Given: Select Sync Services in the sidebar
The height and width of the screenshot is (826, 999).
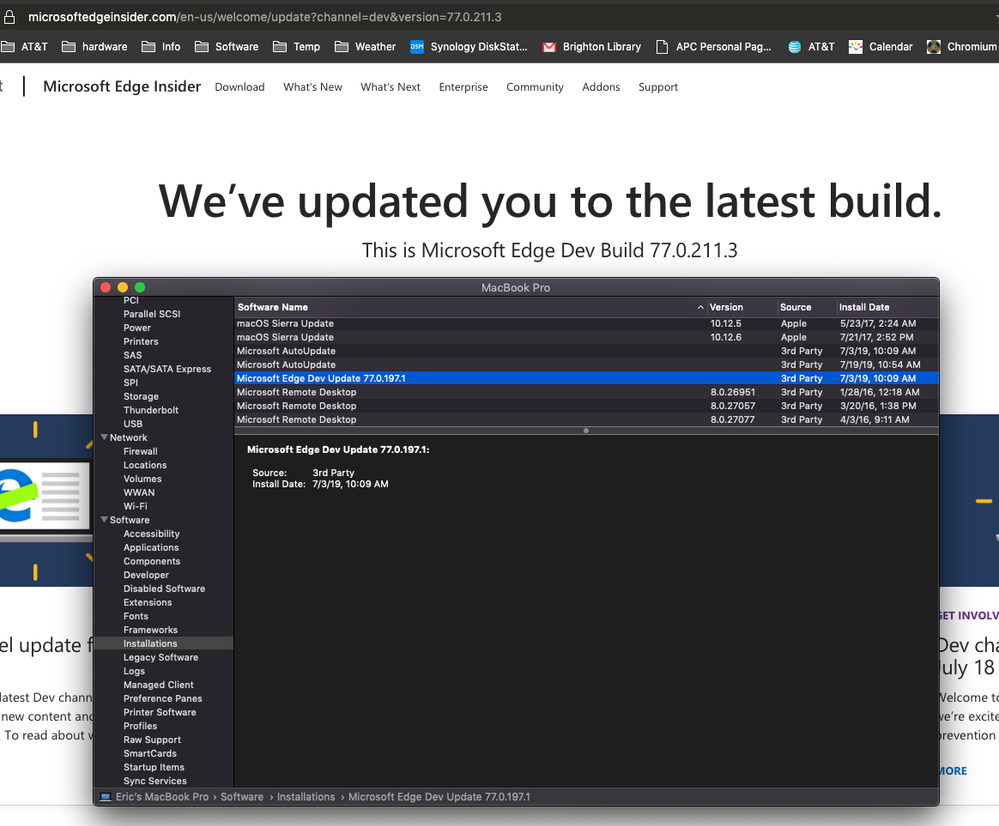Looking at the screenshot, I should point(155,780).
